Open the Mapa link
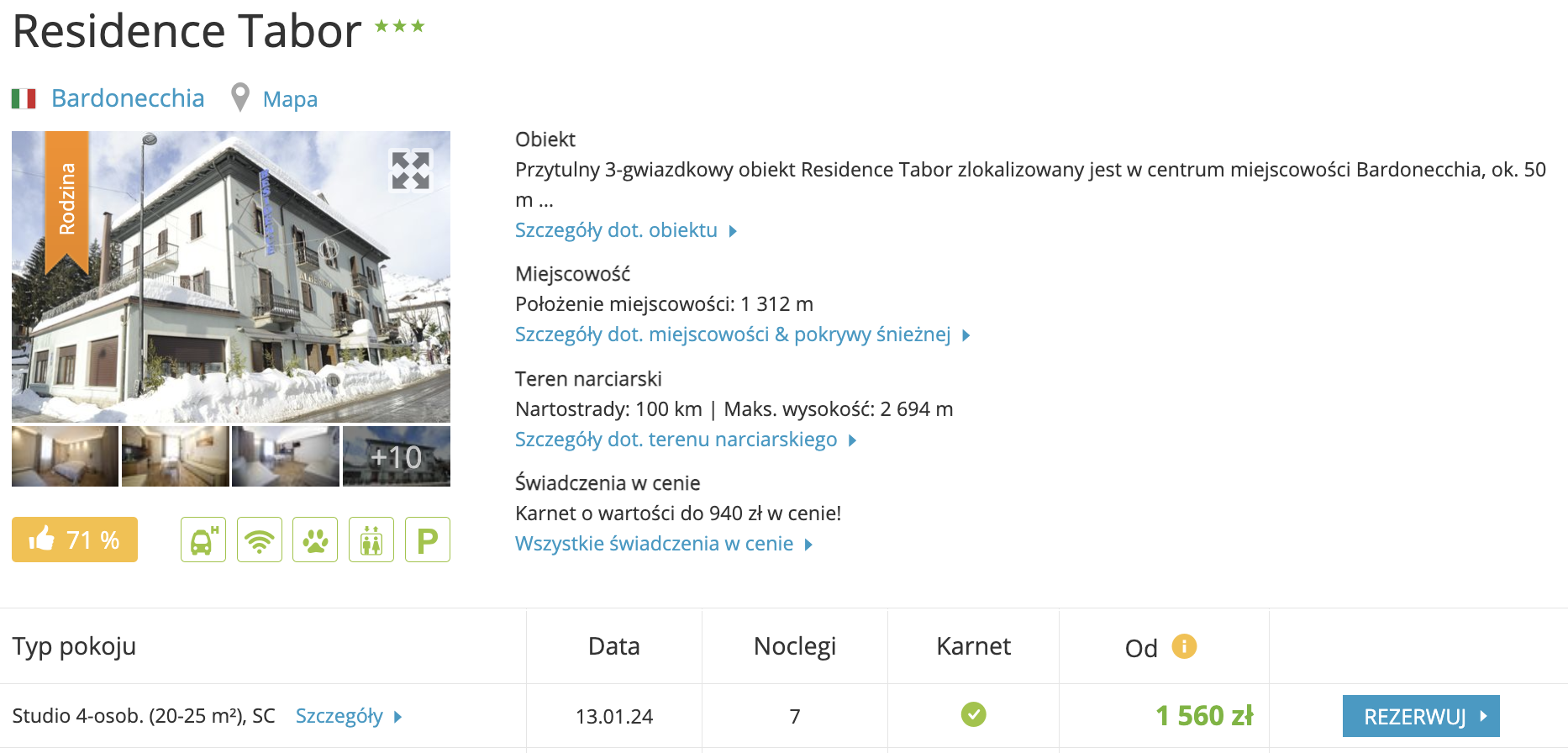The image size is (1568, 753). (x=290, y=99)
